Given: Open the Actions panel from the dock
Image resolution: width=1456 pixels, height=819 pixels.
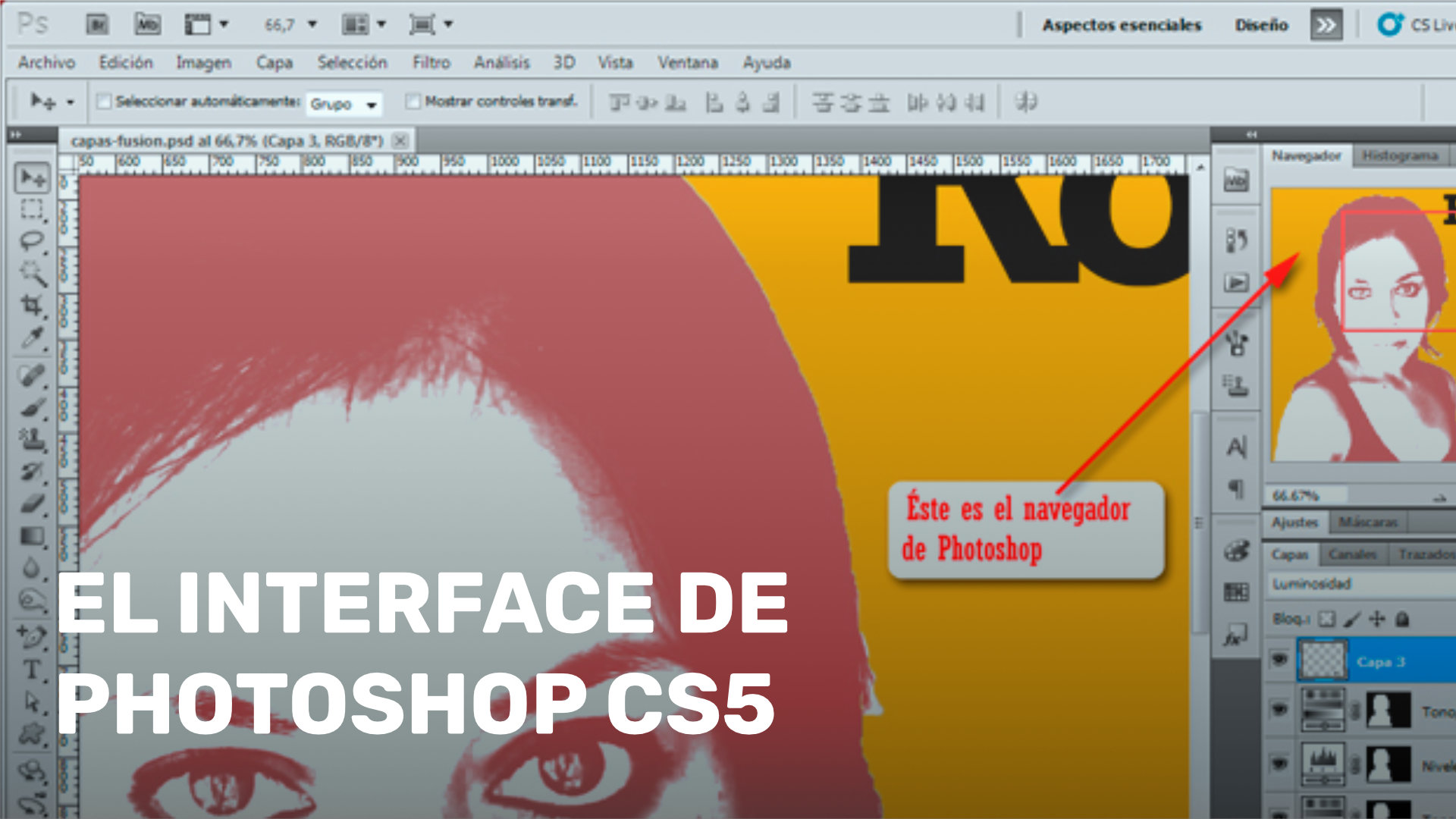Looking at the screenshot, I should 1236,283.
